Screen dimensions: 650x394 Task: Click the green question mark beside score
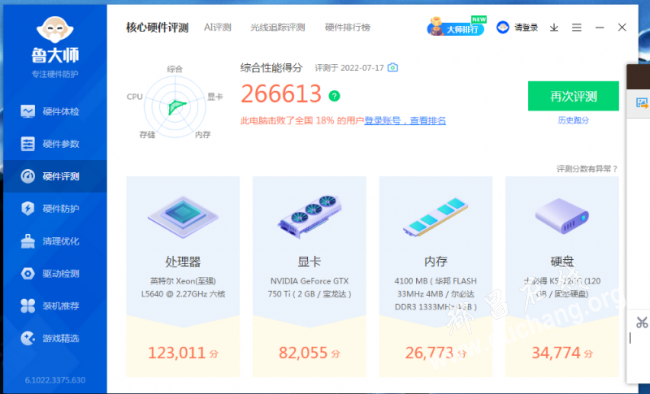(334, 96)
